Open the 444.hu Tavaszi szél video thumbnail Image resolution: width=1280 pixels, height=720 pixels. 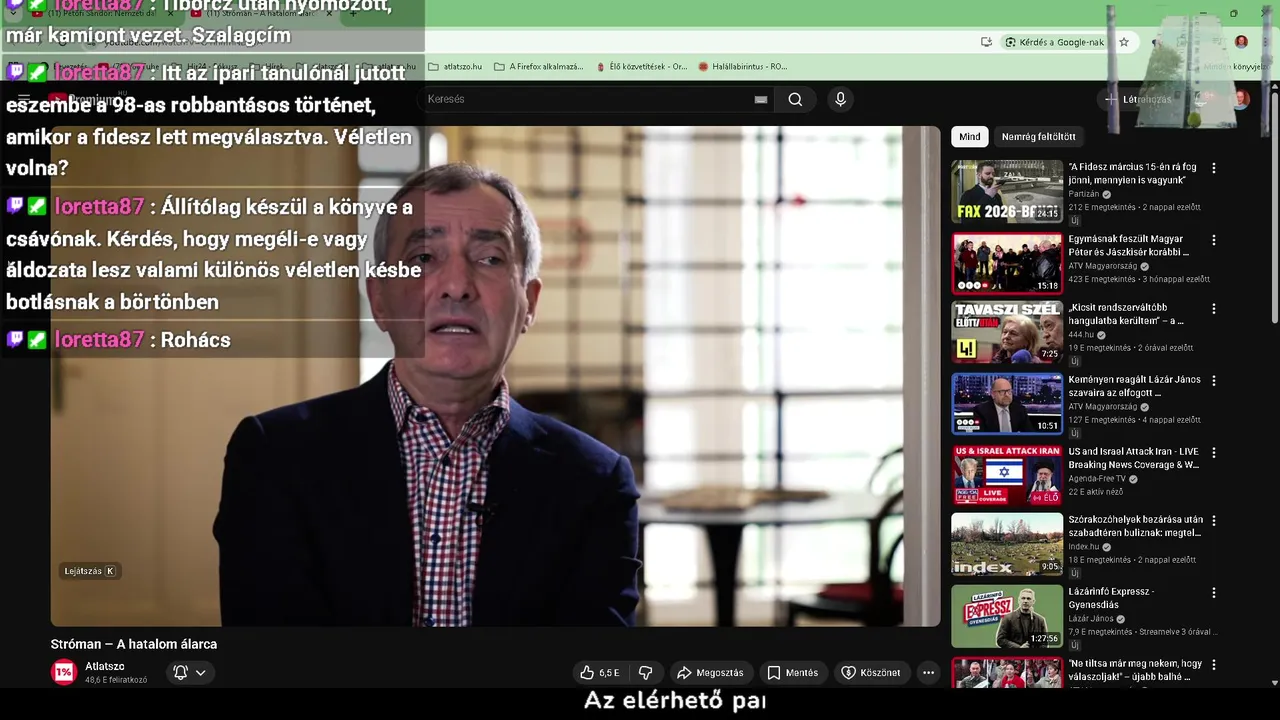coord(1007,332)
